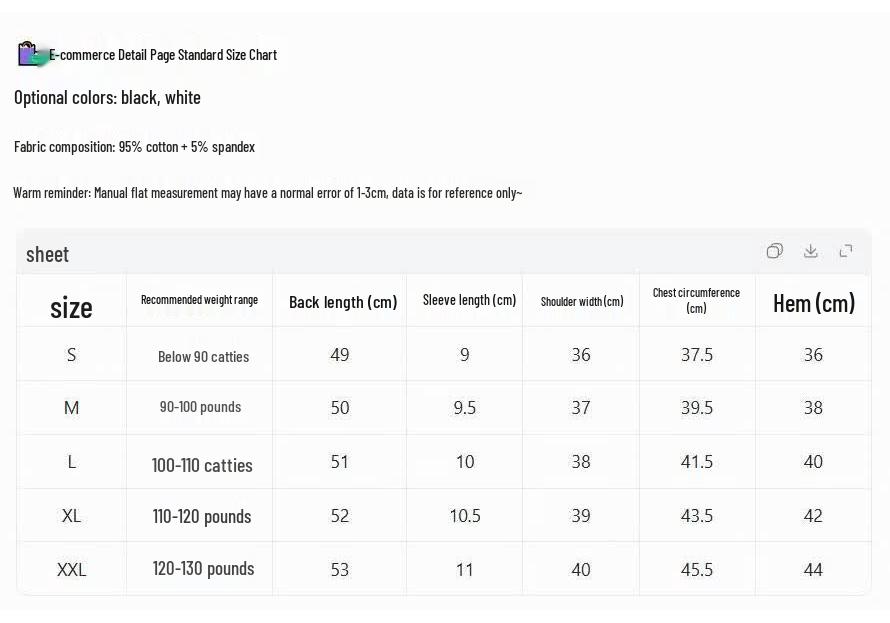Click the 'Optional colors: black, white' text
The height and width of the screenshot is (623, 890).
107,98
